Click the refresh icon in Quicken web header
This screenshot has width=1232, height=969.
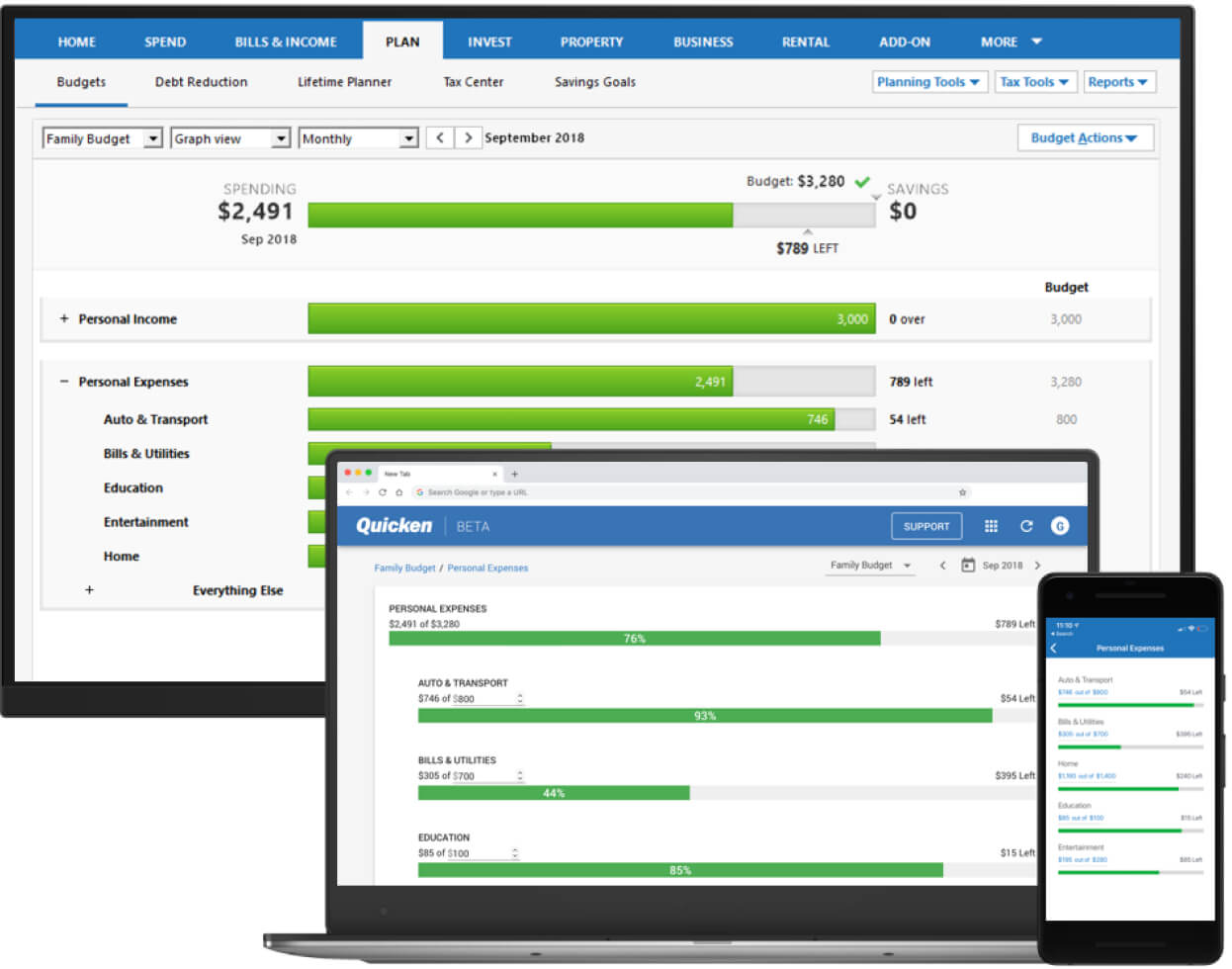(1026, 526)
